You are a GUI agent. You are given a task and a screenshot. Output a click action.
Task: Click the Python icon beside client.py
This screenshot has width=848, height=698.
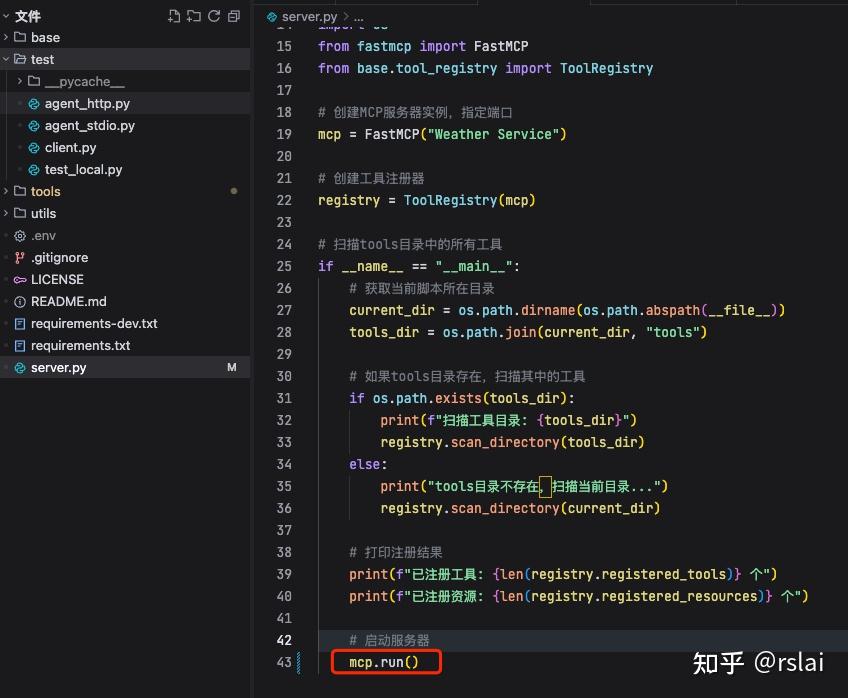pos(34,148)
